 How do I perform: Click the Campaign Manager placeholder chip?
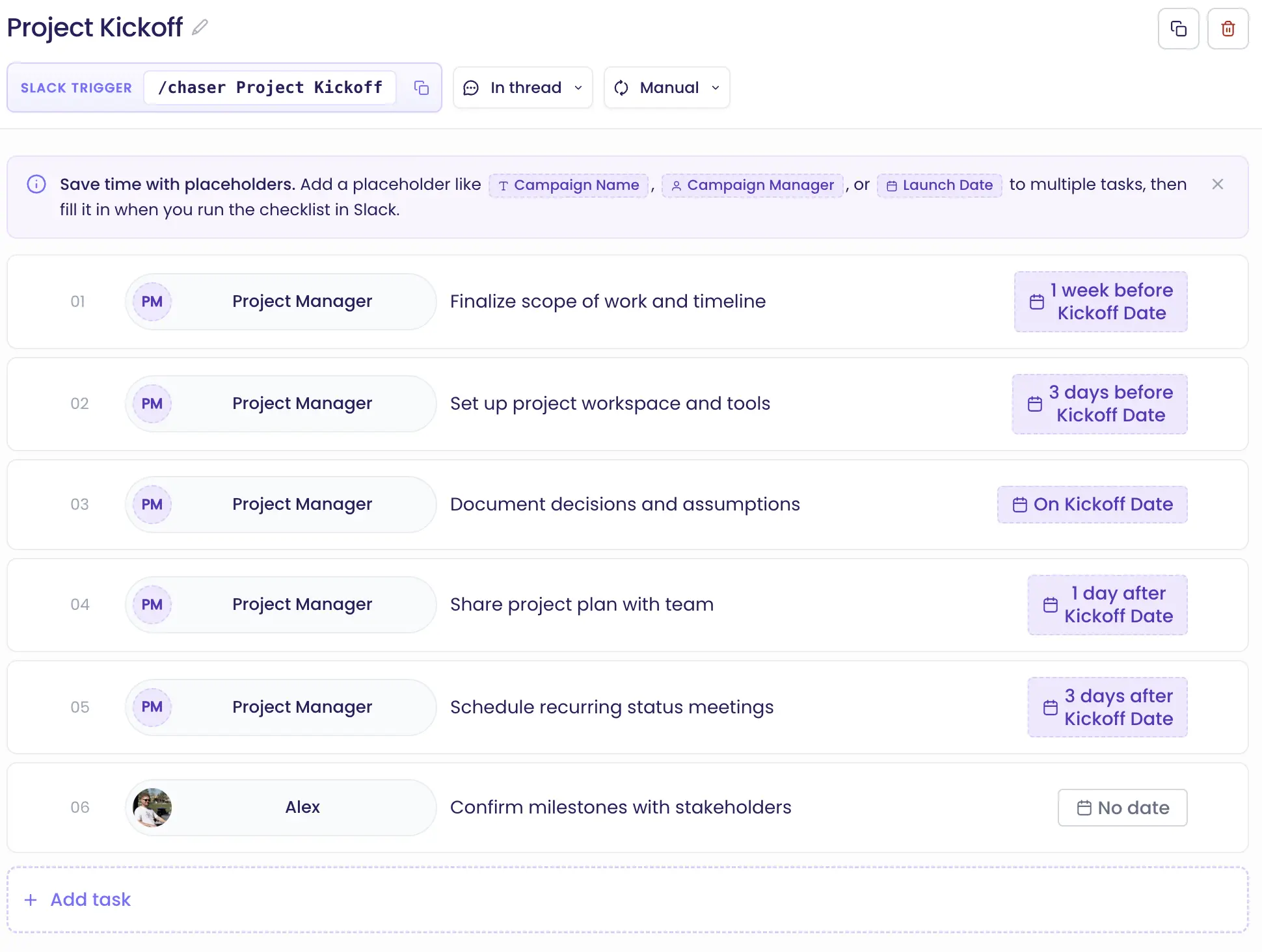pos(753,185)
